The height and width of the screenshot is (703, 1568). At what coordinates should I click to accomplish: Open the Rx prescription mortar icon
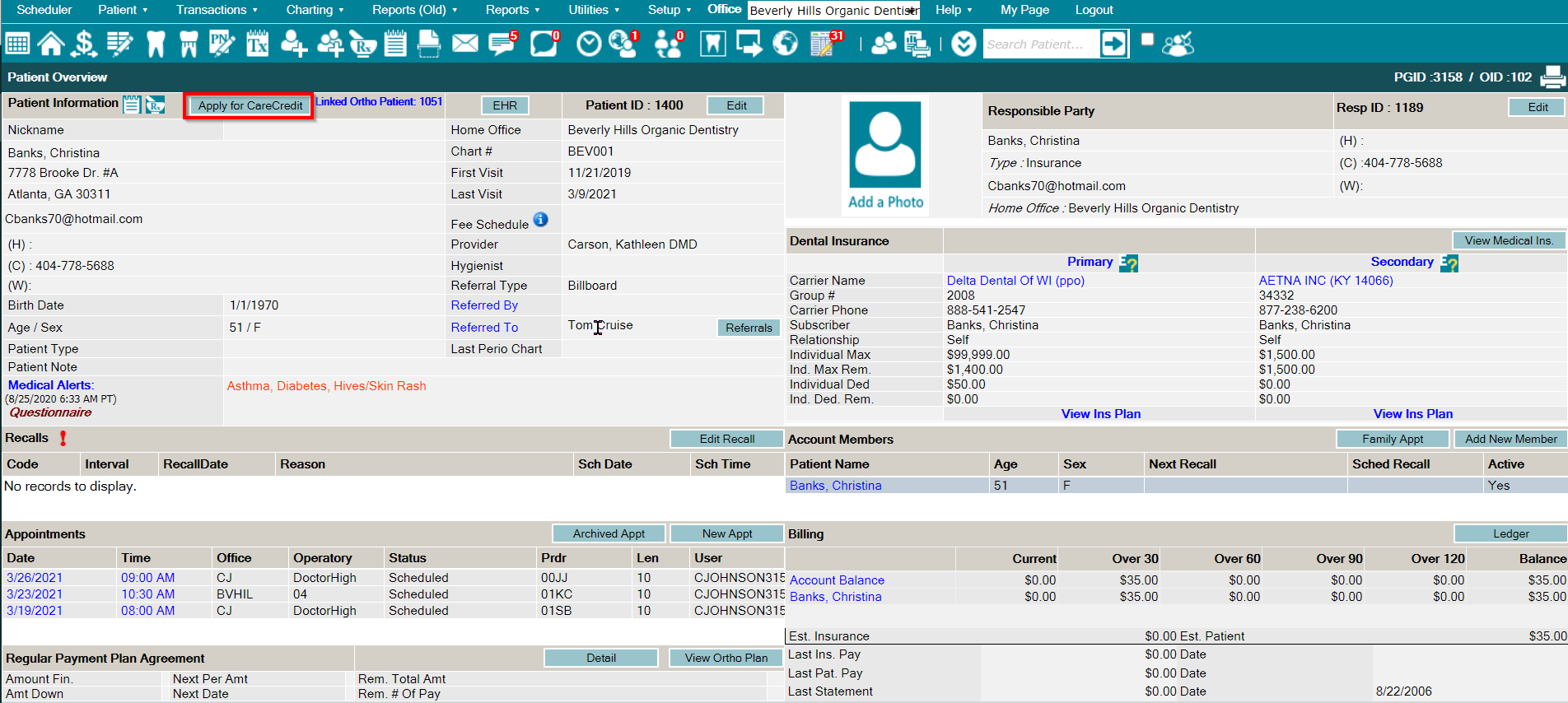point(362,44)
